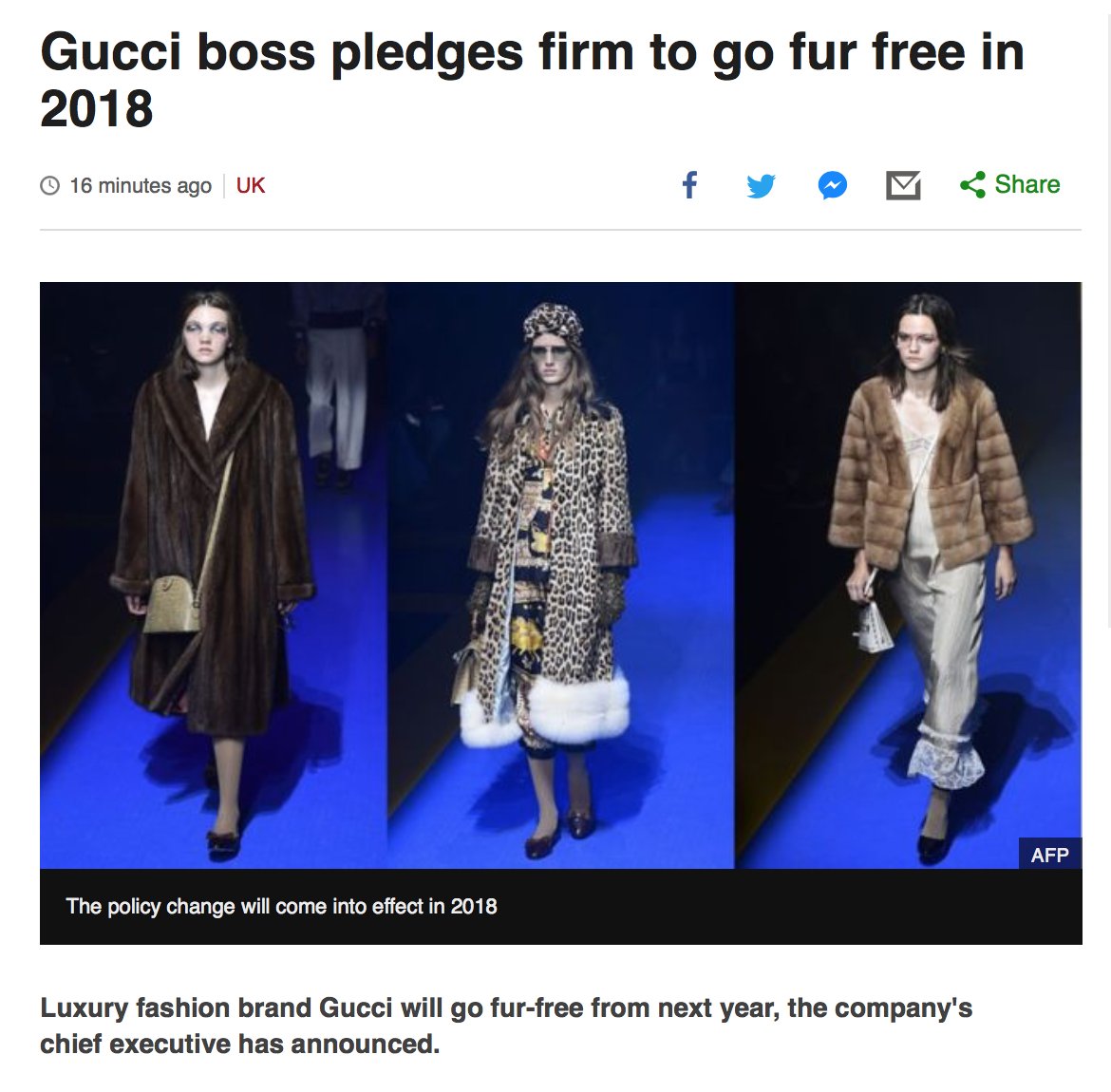The image size is (1111, 1092).
Task: Select the leopard print coat photo
Action: point(560,575)
